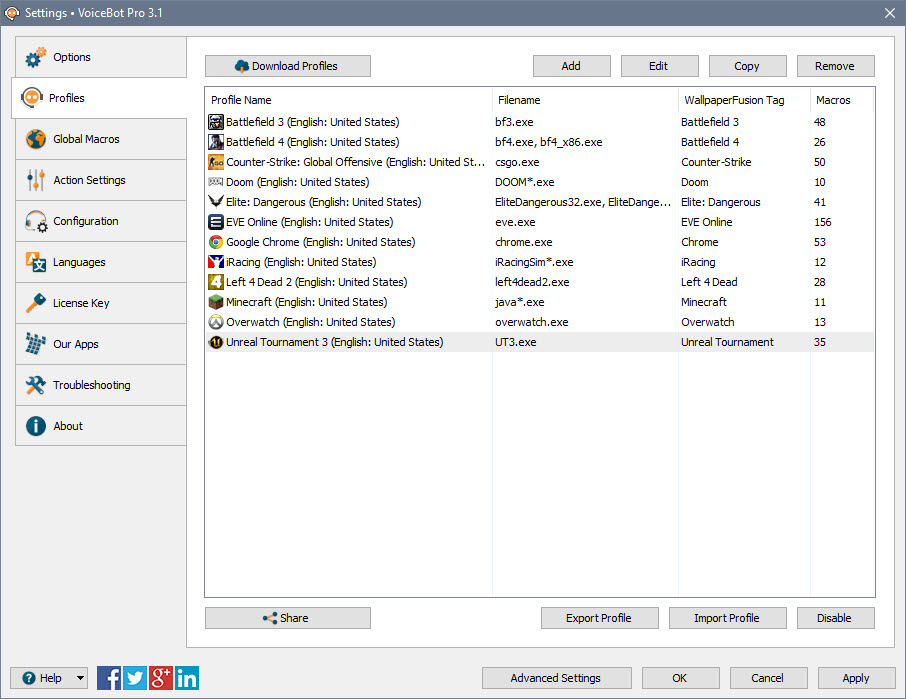Screen dimensions: 906x699
Task: Open the Help dropdown
Action: point(48,678)
